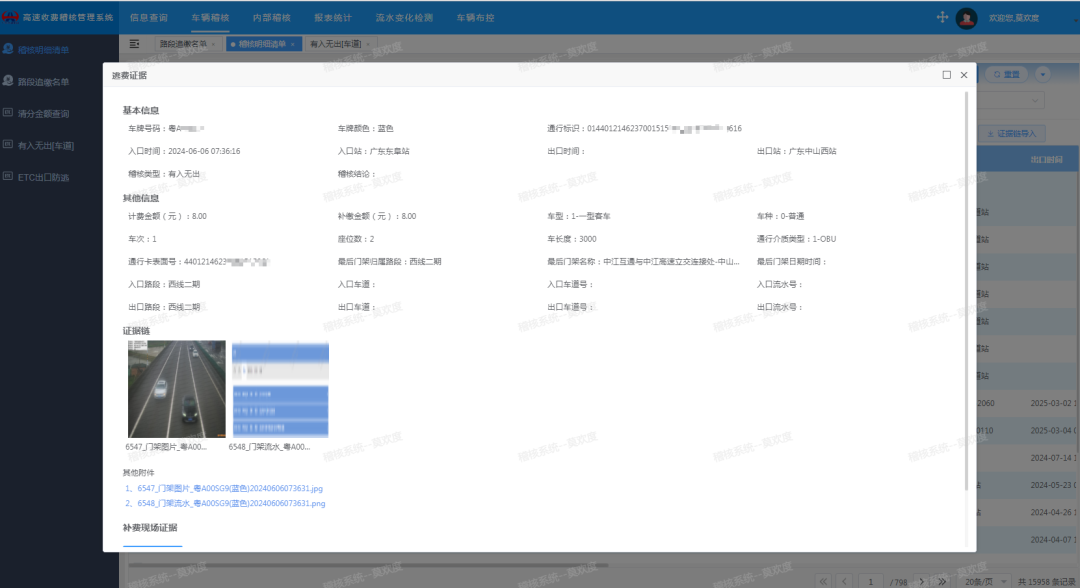
Task: Open 车辆布控 menu
Action: [475, 18]
